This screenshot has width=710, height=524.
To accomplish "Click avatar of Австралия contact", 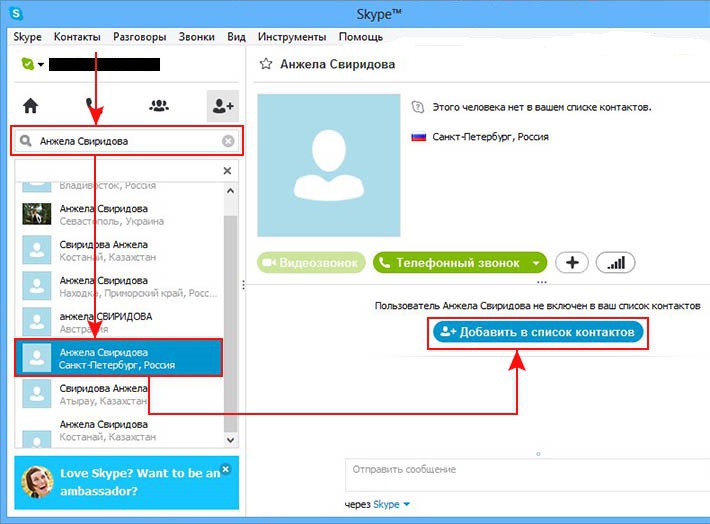I will point(37,322).
